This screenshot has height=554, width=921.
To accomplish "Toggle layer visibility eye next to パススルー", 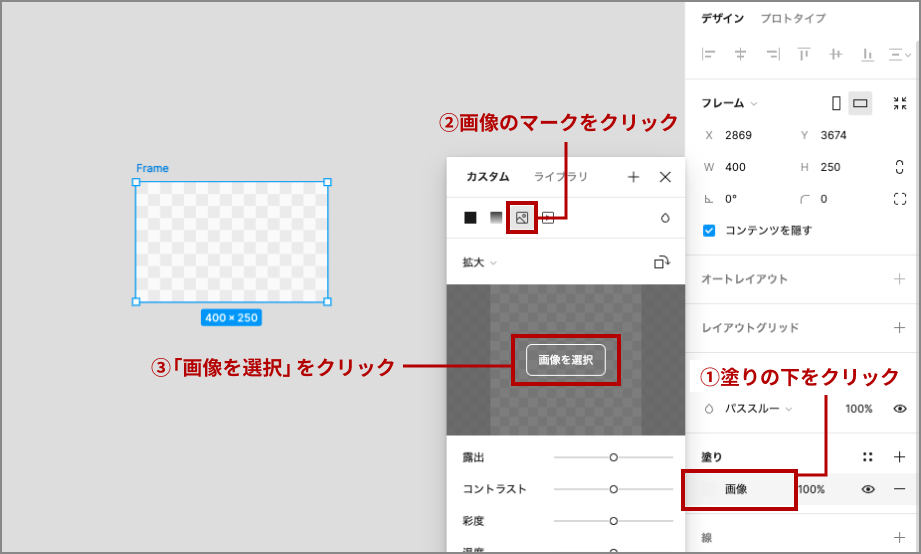I will (899, 409).
